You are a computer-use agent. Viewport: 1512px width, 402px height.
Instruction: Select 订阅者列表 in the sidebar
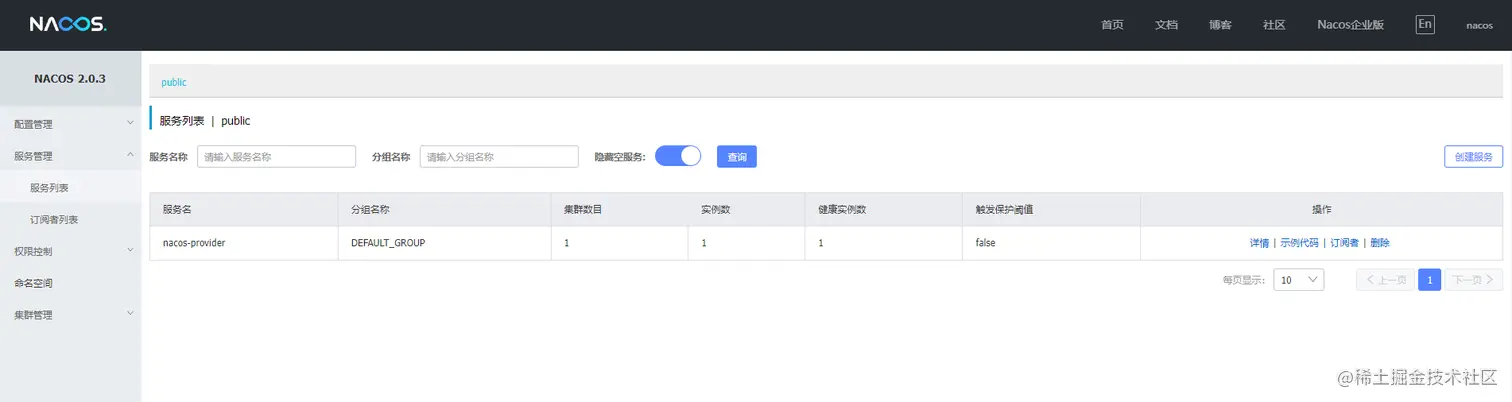tap(70, 219)
